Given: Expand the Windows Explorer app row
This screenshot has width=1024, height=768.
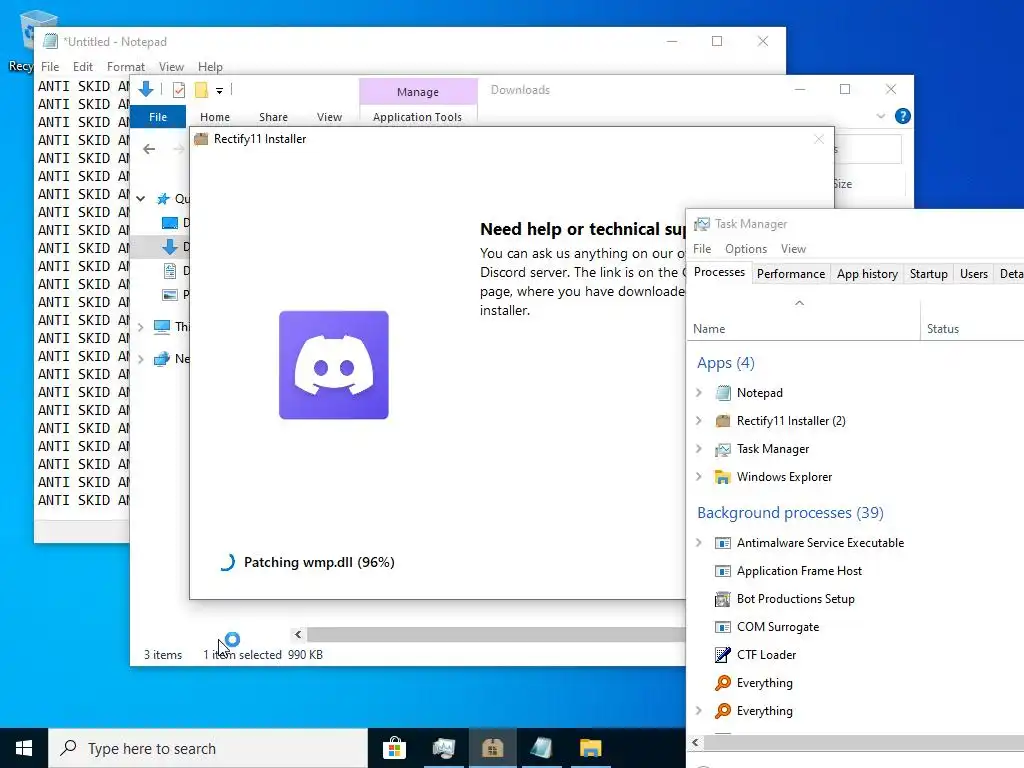Looking at the screenshot, I should click(699, 477).
